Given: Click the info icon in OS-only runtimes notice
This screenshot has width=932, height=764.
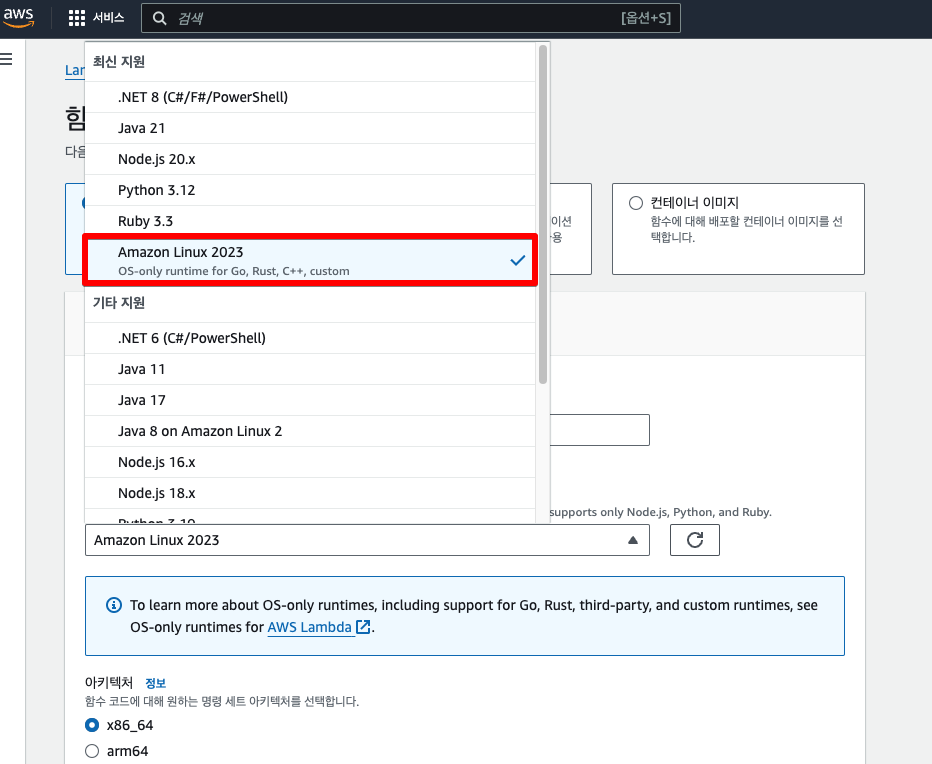Looking at the screenshot, I should tap(114, 605).
